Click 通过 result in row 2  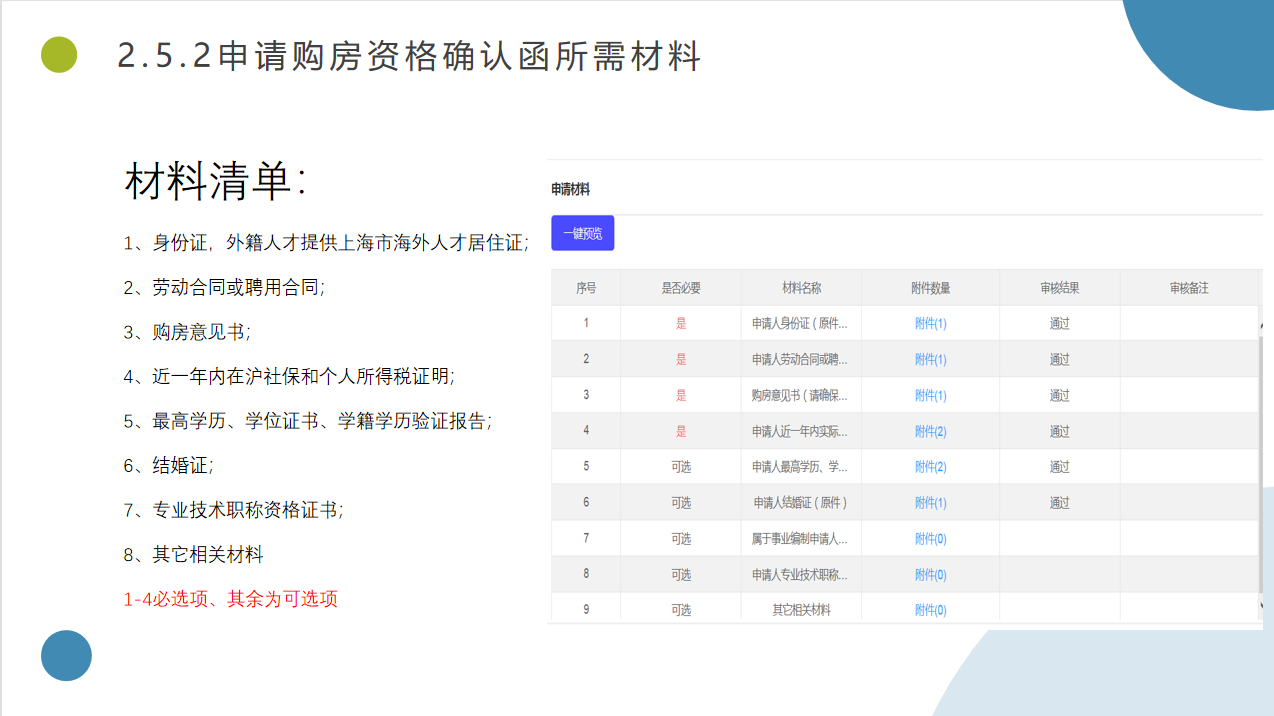pyautogui.click(x=1060, y=359)
